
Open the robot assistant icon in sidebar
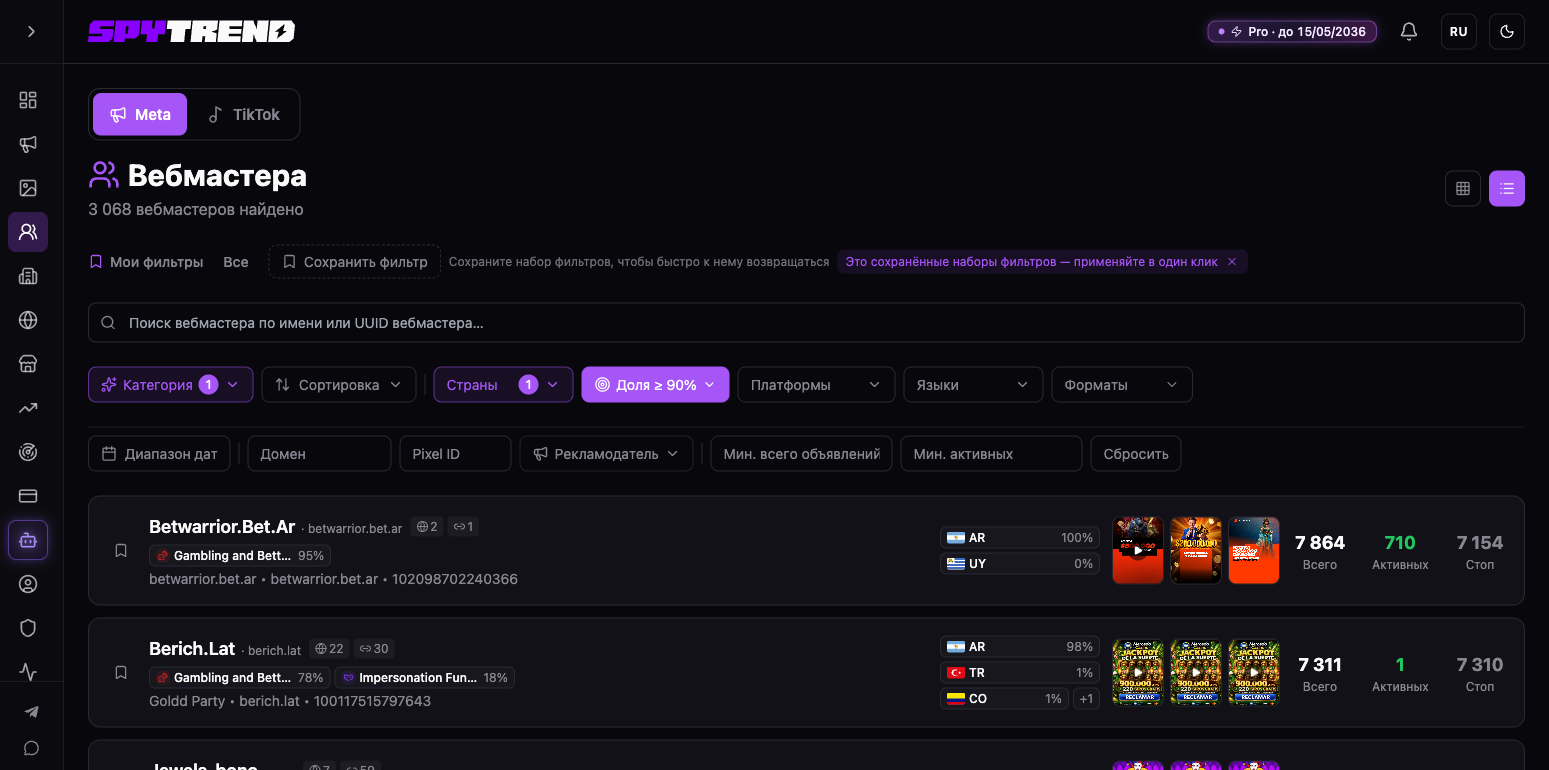pos(28,540)
